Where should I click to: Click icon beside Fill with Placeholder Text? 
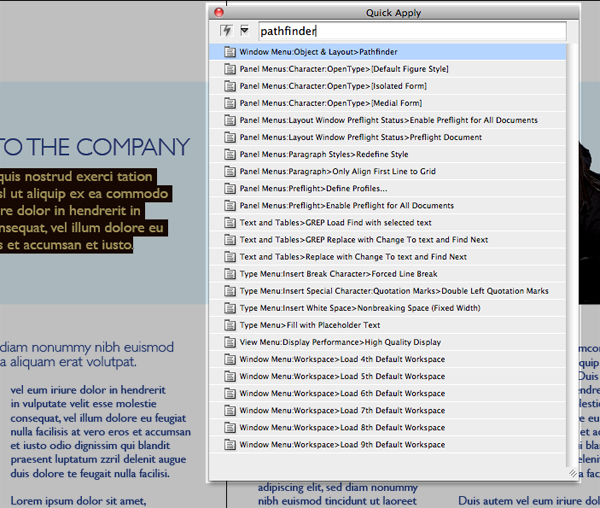click(229, 325)
